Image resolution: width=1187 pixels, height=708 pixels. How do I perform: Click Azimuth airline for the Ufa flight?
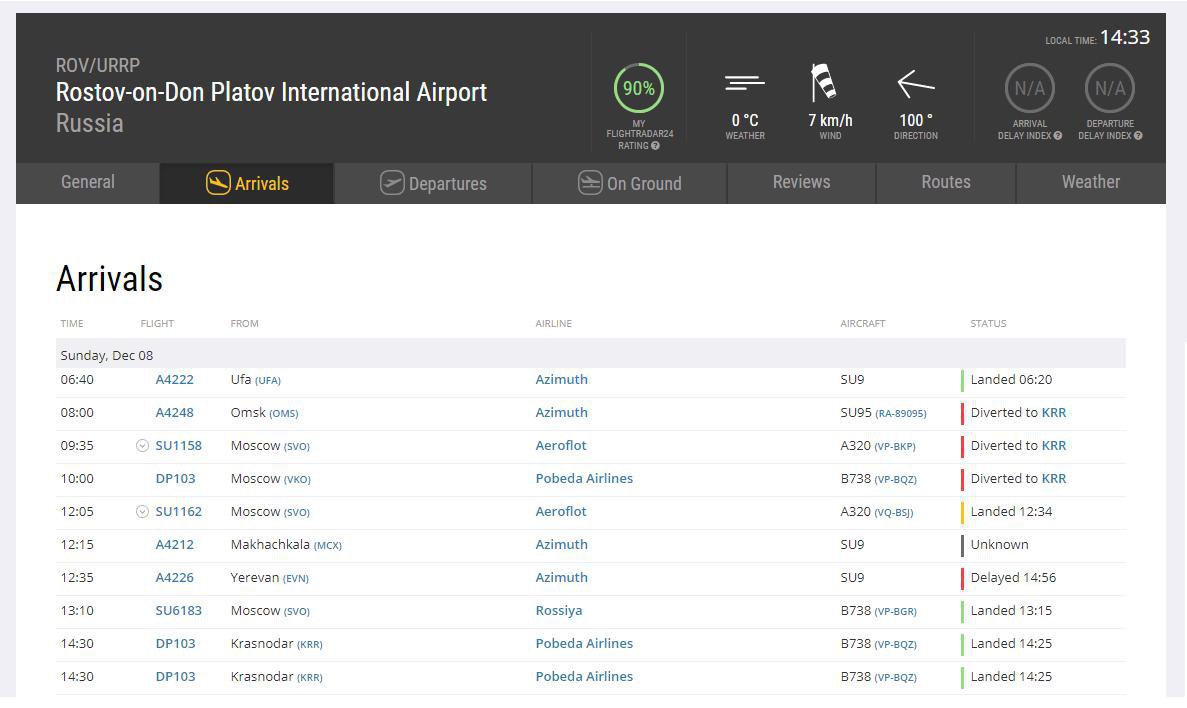point(562,379)
